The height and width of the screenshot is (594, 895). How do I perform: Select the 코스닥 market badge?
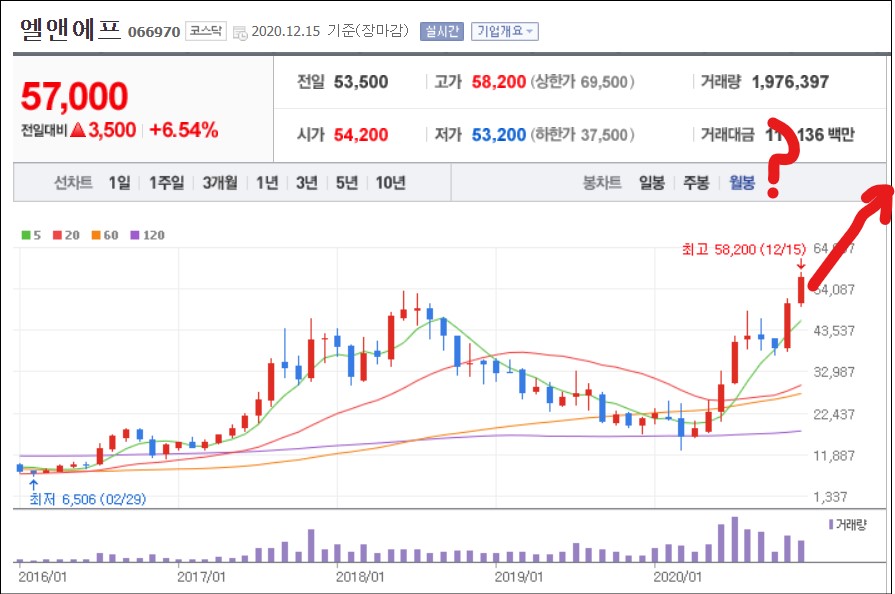[x=205, y=31]
